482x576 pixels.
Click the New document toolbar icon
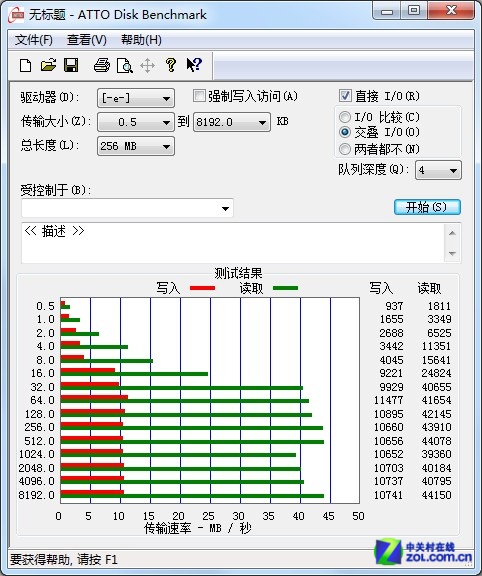25,66
